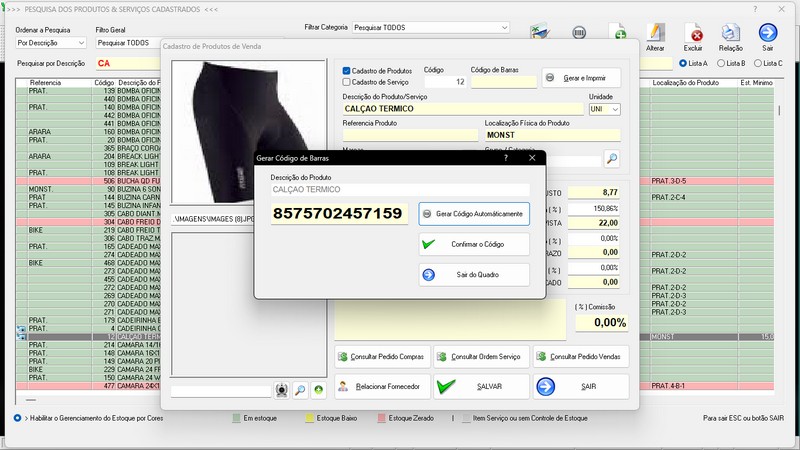Screen dimensions: 800x450
Task: Click the new document green plus icon
Action: coord(617,32)
